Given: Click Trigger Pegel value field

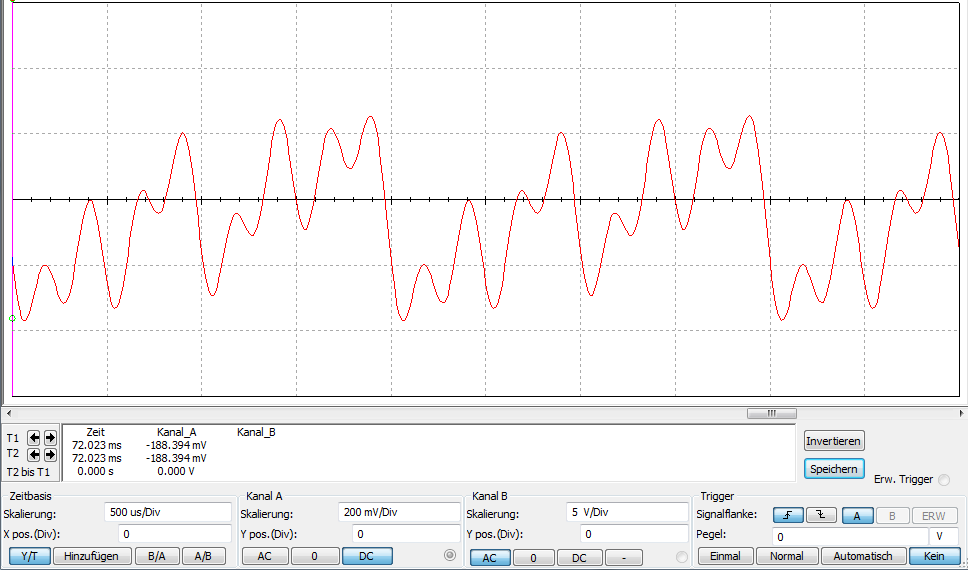Looking at the screenshot, I should (x=850, y=537).
